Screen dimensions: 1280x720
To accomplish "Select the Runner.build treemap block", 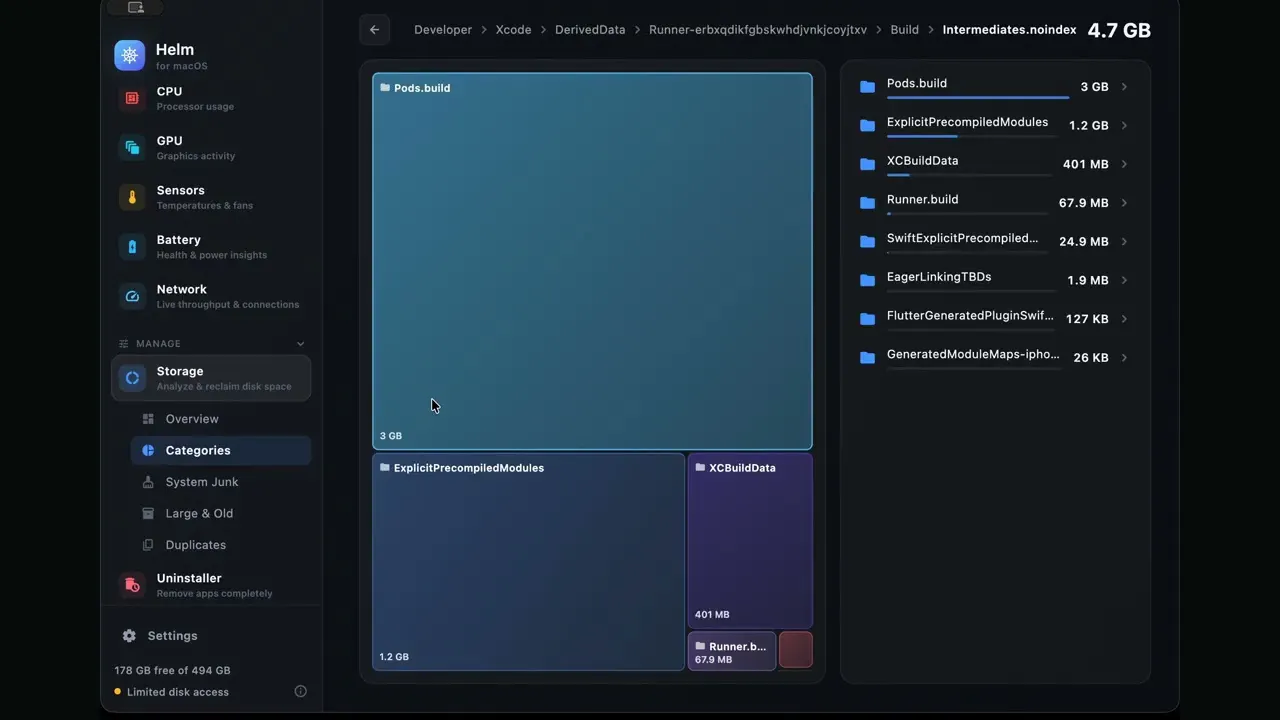I will pos(732,651).
